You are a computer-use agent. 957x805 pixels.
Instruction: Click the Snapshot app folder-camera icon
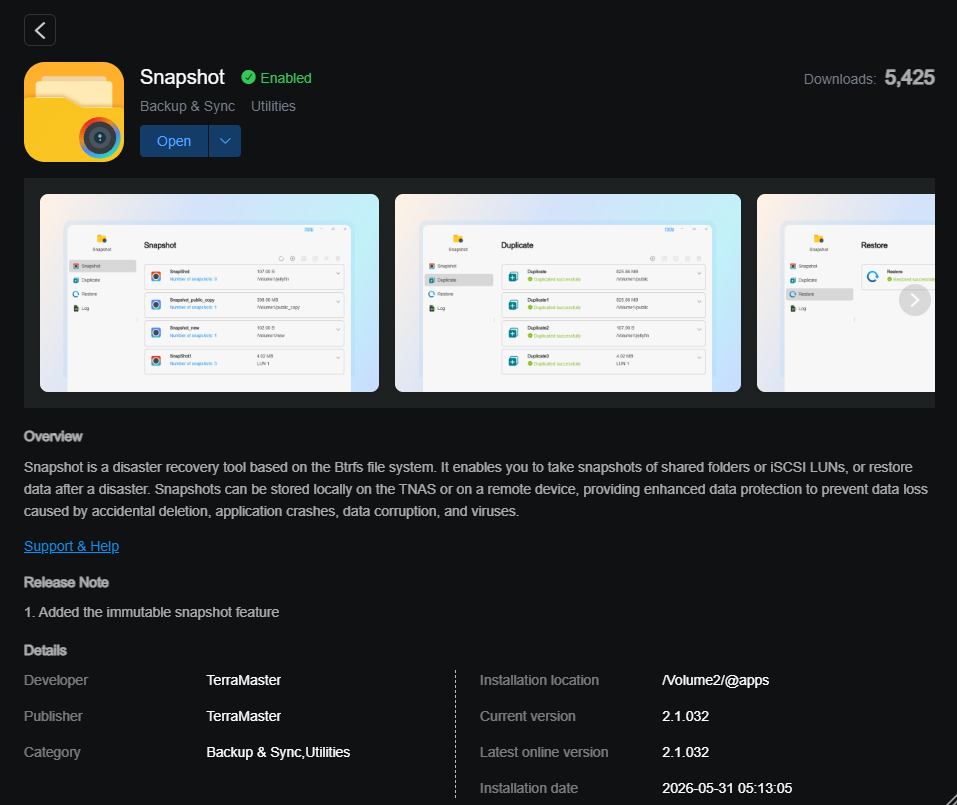(74, 112)
